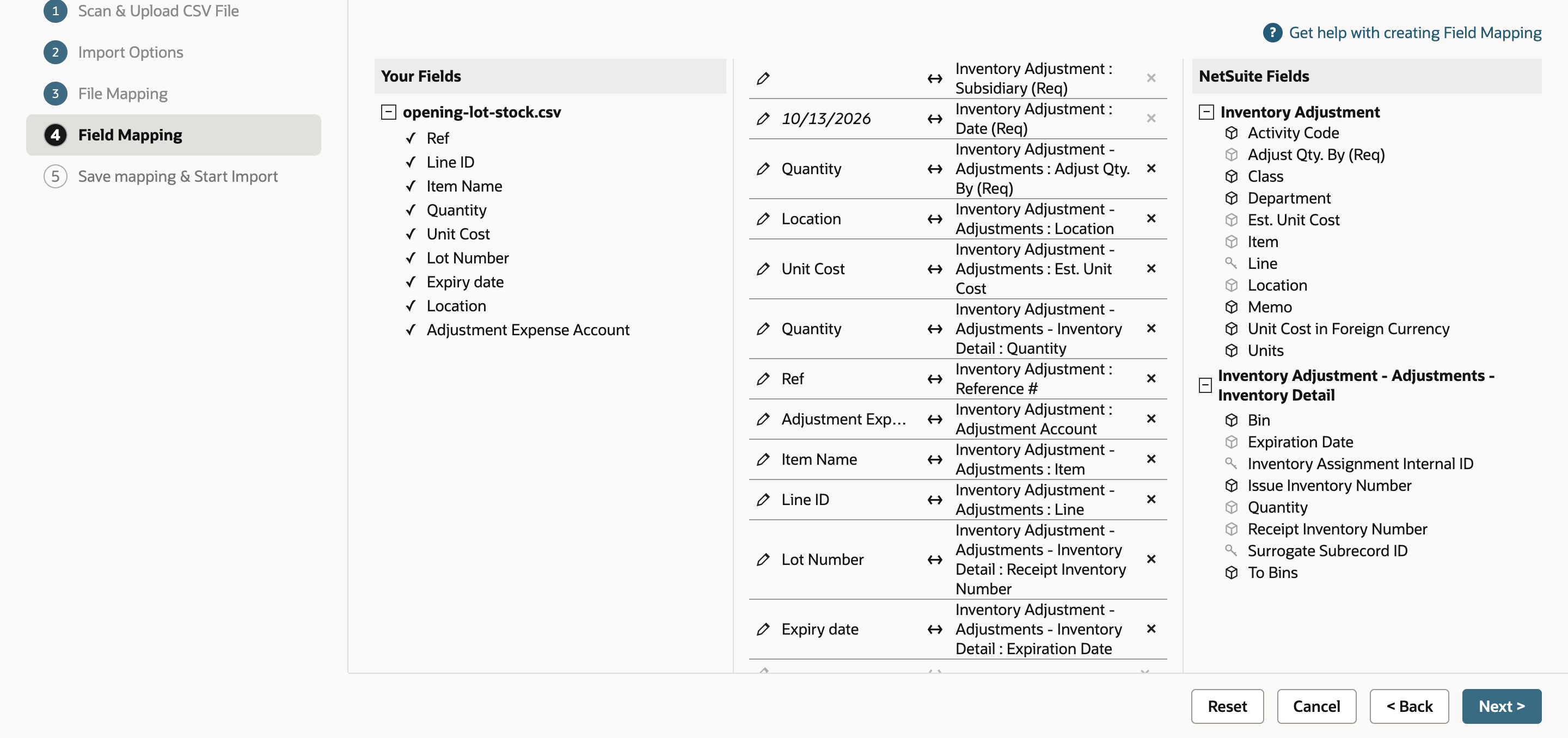Proceed with the Next > button
Image resolution: width=1568 pixels, height=738 pixels.
[x=1502, y=706]
